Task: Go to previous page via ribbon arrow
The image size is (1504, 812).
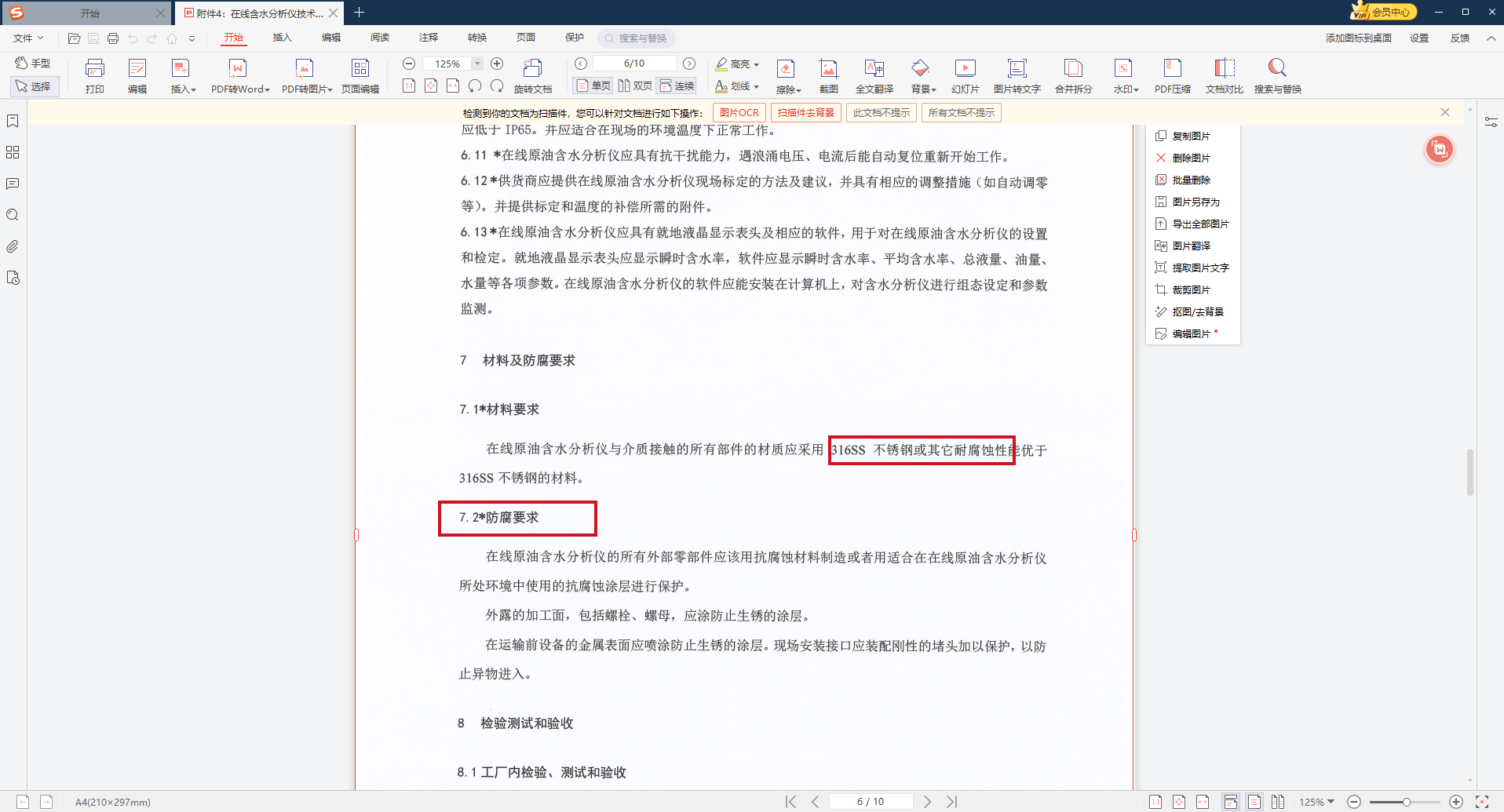Action: pyautogui.click(x=581, y=64)
